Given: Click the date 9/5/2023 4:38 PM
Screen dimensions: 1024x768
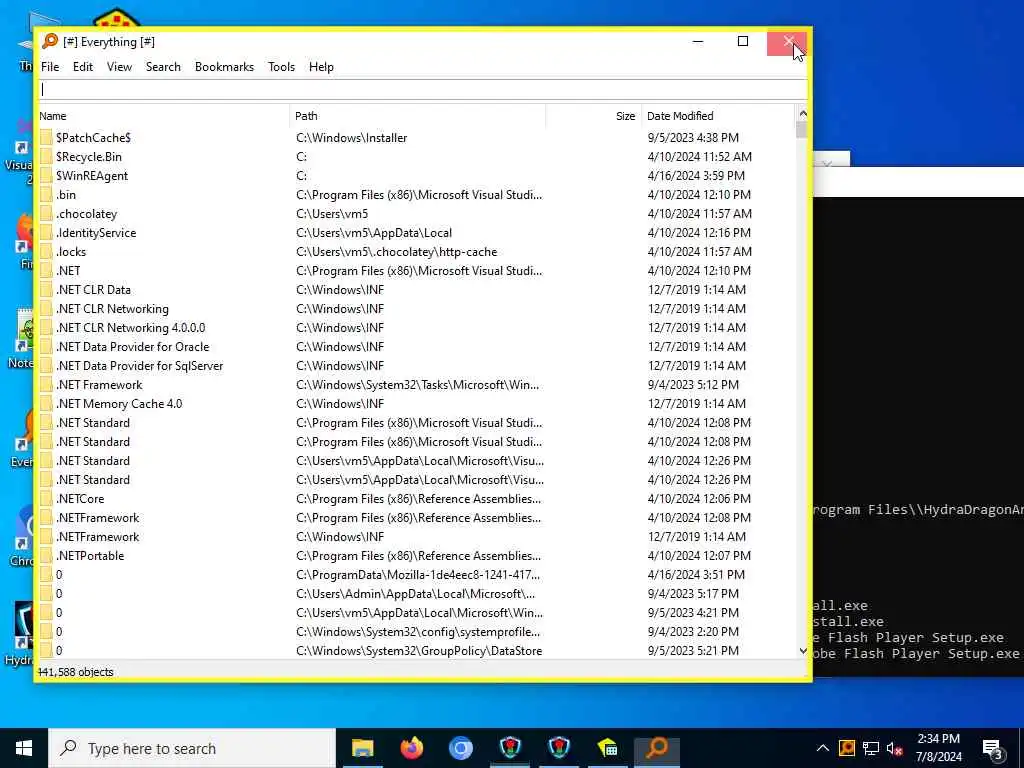Looking at the screenshot, I should click(x=693, y=138).
